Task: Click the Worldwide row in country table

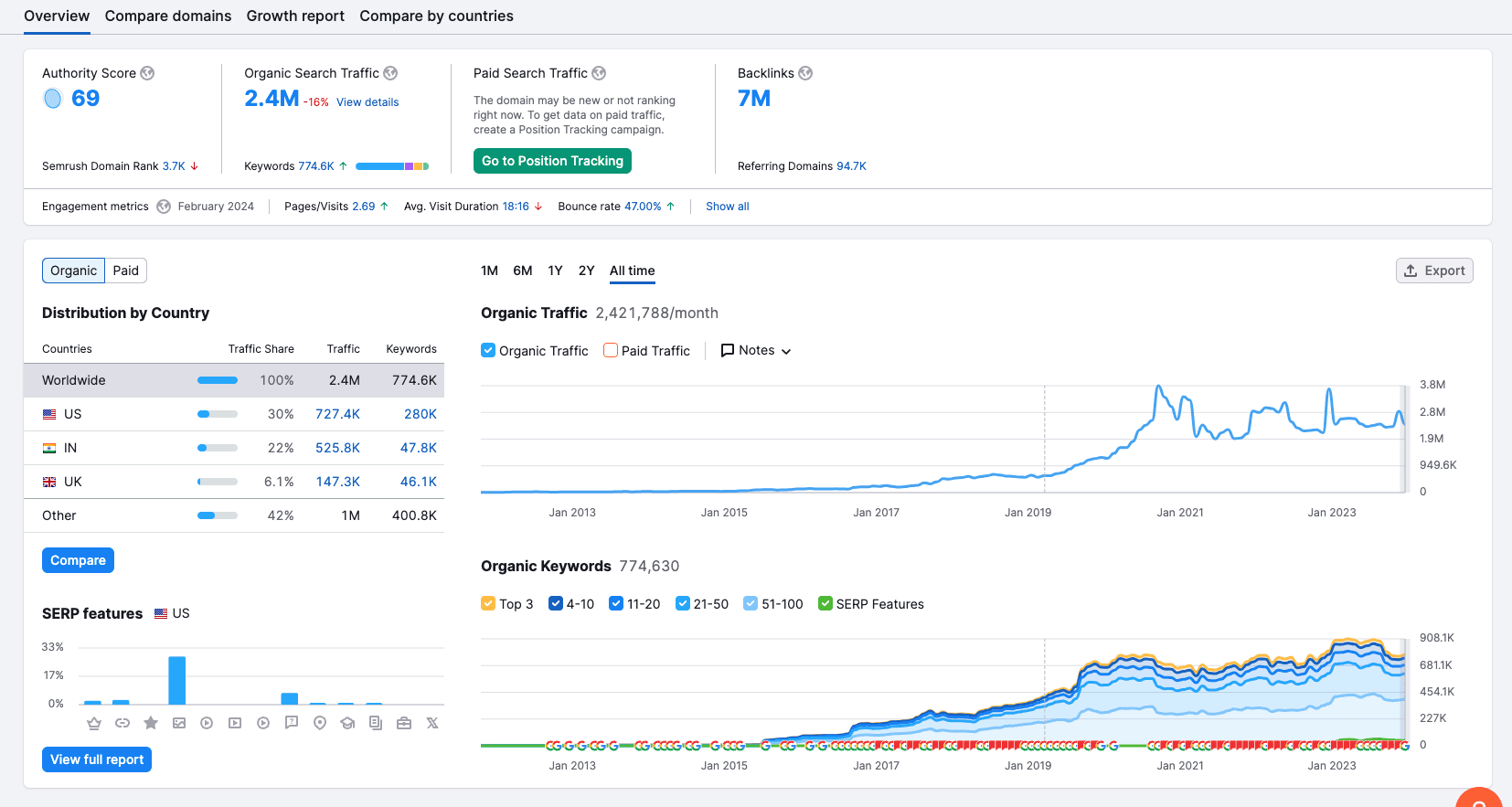Action: pos(234,380)
